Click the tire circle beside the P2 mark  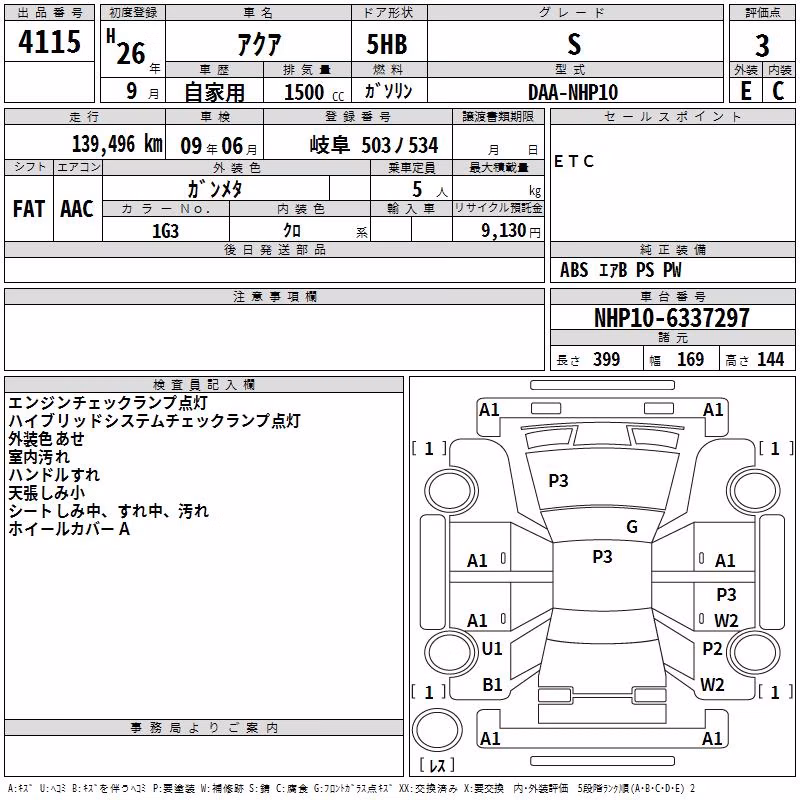[756, 652]
